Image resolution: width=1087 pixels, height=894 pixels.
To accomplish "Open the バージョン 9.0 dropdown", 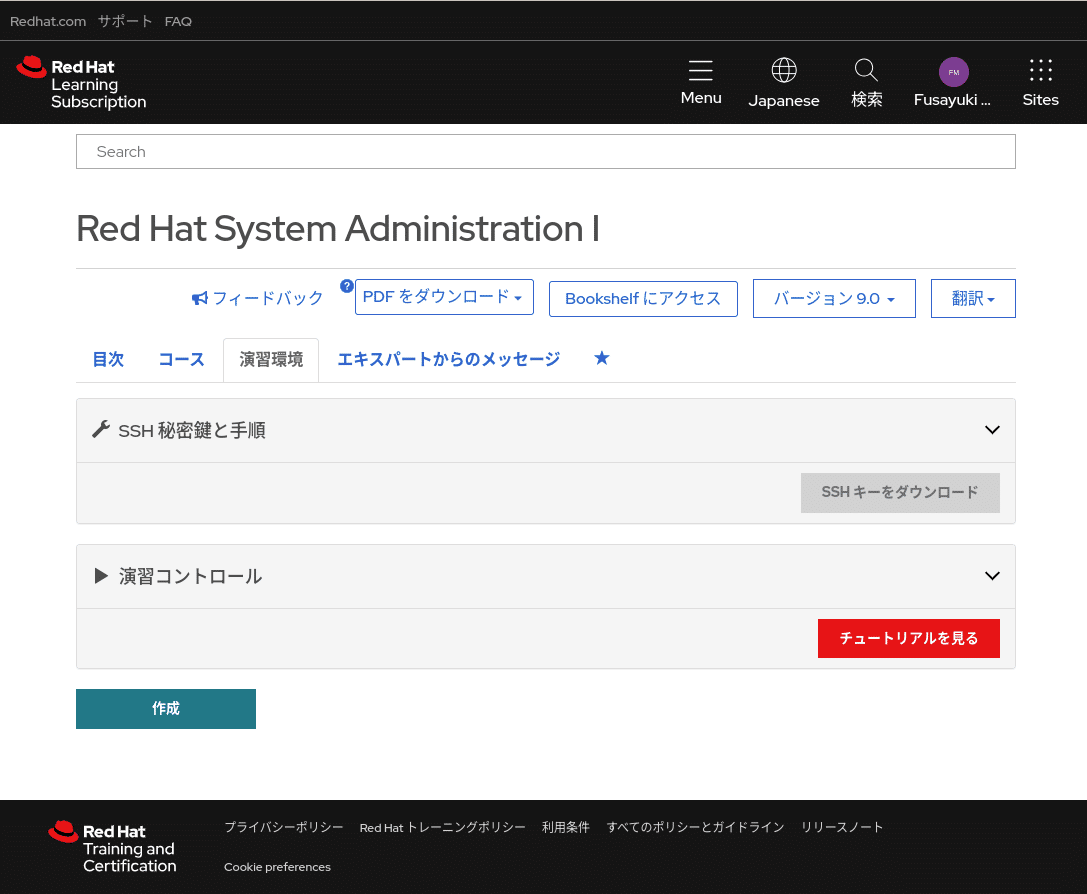I will 834,299.
